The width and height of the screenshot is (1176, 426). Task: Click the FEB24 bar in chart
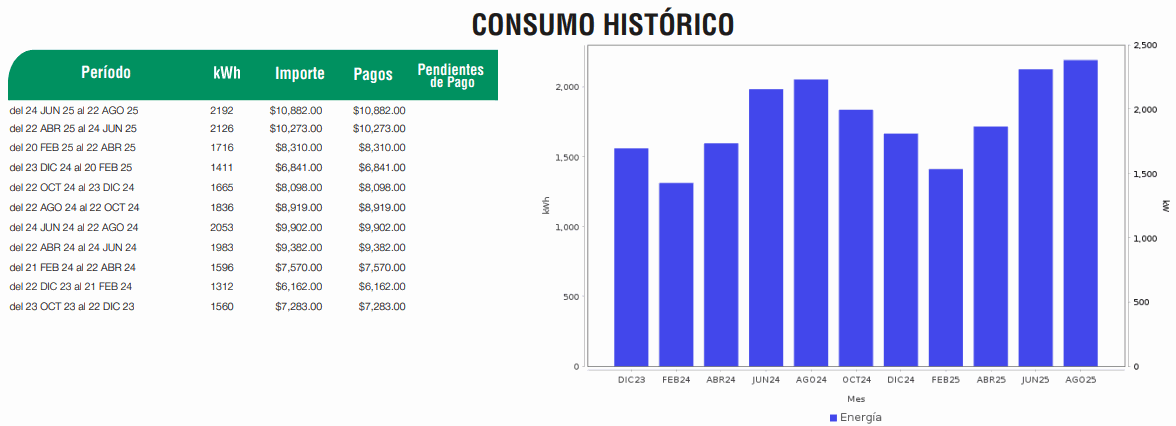tap(676, 274)
